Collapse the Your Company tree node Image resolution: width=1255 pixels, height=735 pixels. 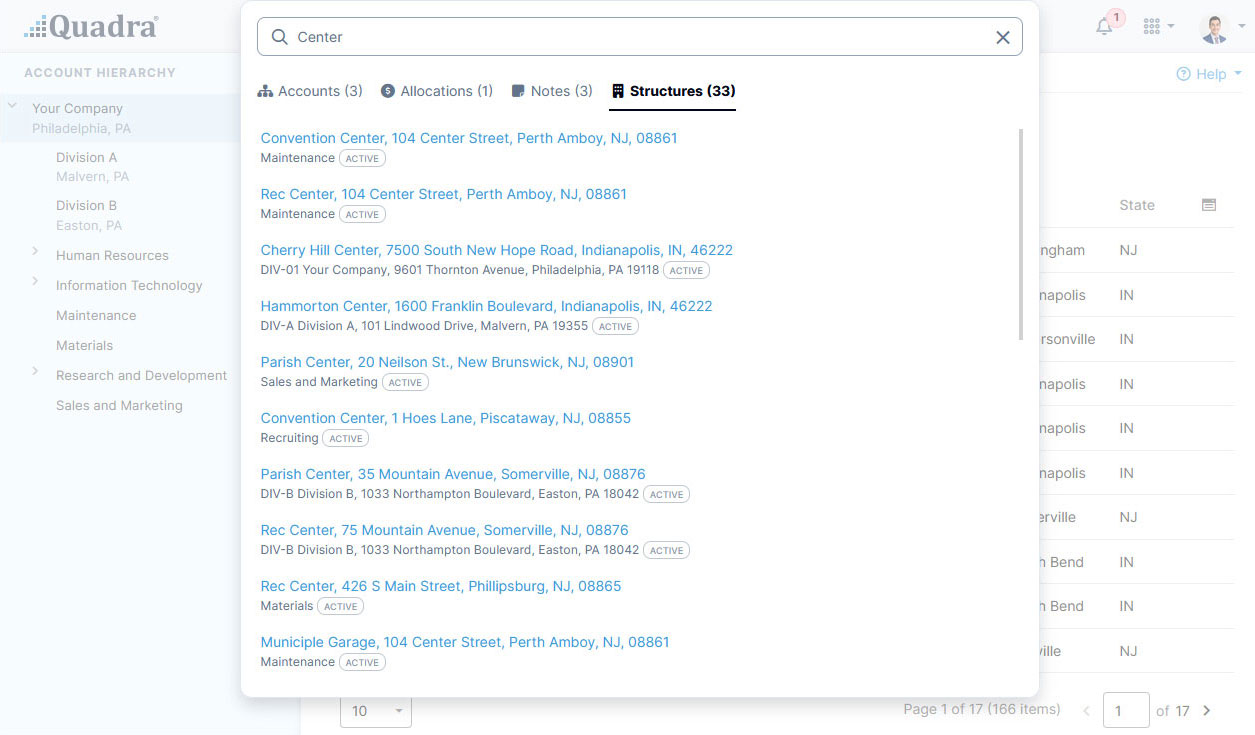11,106
